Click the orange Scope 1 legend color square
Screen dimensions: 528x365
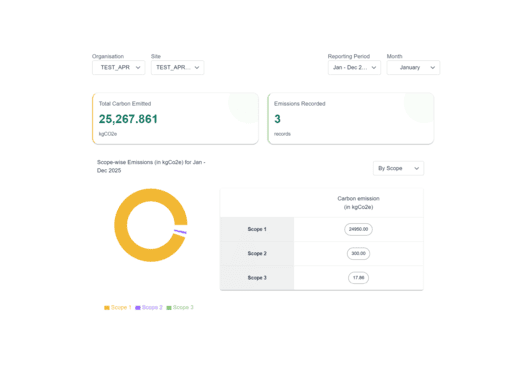107,308
